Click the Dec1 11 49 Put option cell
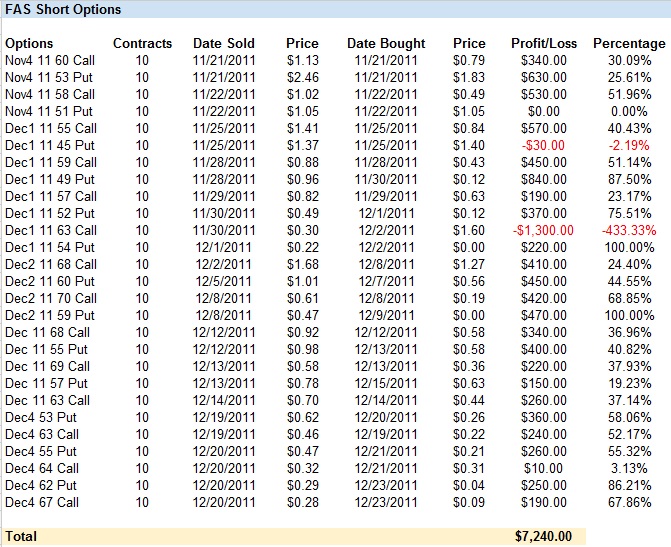 pos(50,179)
